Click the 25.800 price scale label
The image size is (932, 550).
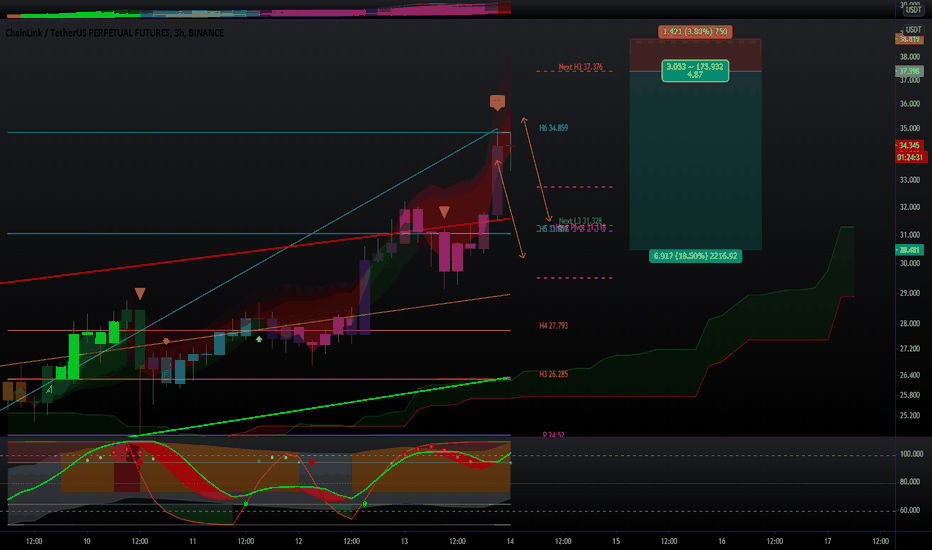(x=910, y=395)
